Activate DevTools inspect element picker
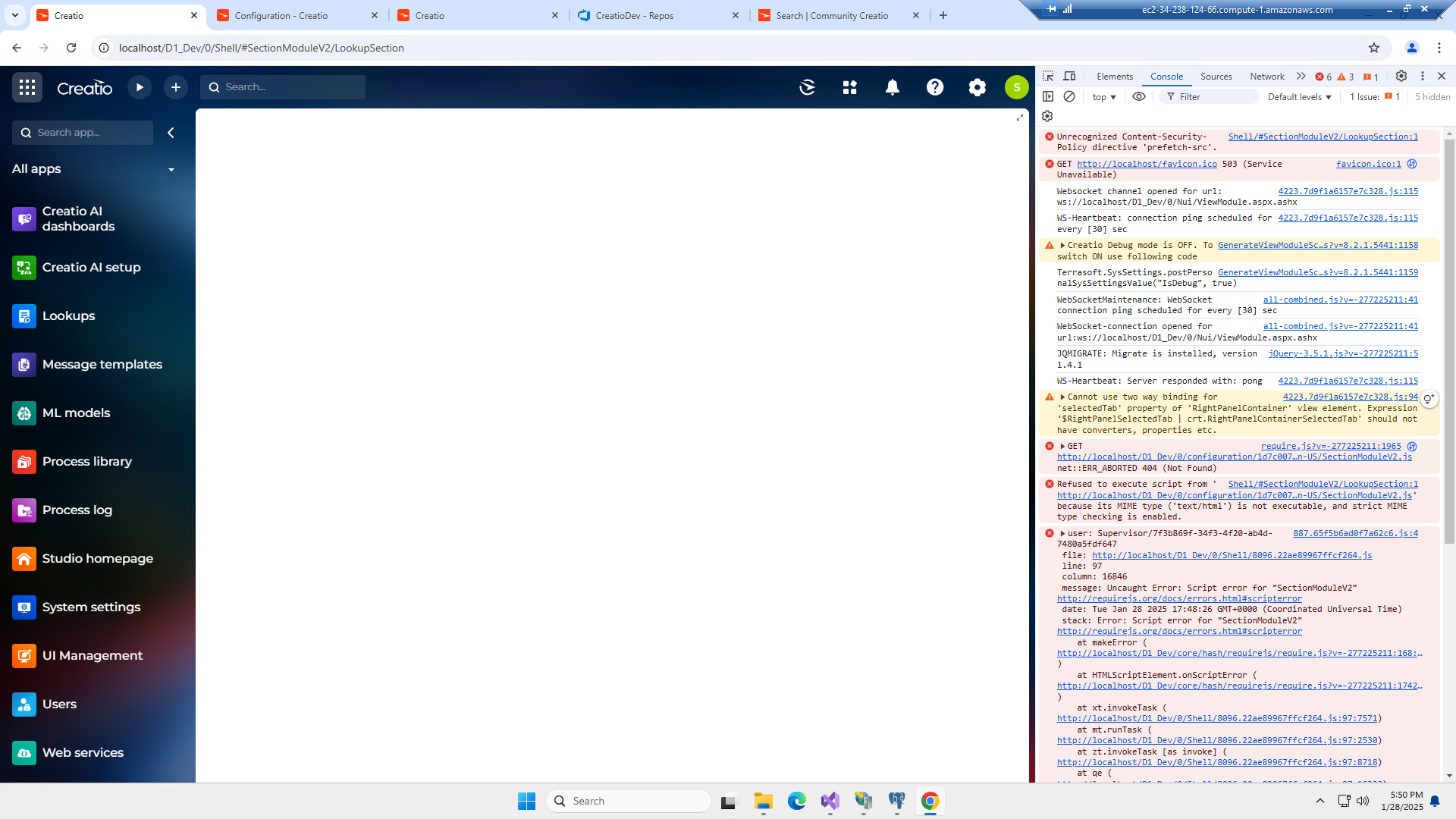This screenshot has height=819, width=1456. point(1048,77)
